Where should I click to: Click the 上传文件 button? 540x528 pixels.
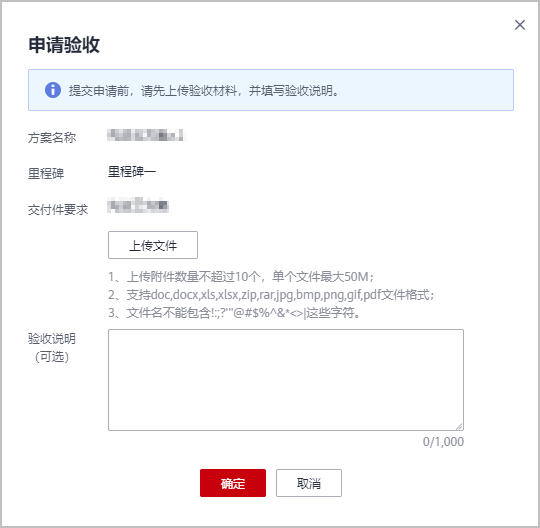click(153, 245)
